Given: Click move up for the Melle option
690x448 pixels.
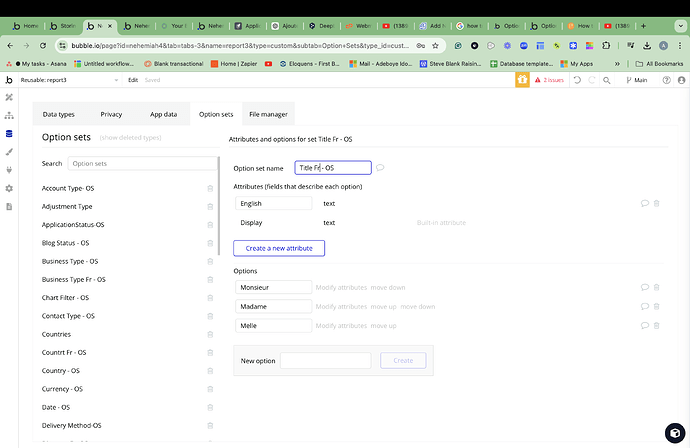Looking at the screenshot, I should (383, 326).
